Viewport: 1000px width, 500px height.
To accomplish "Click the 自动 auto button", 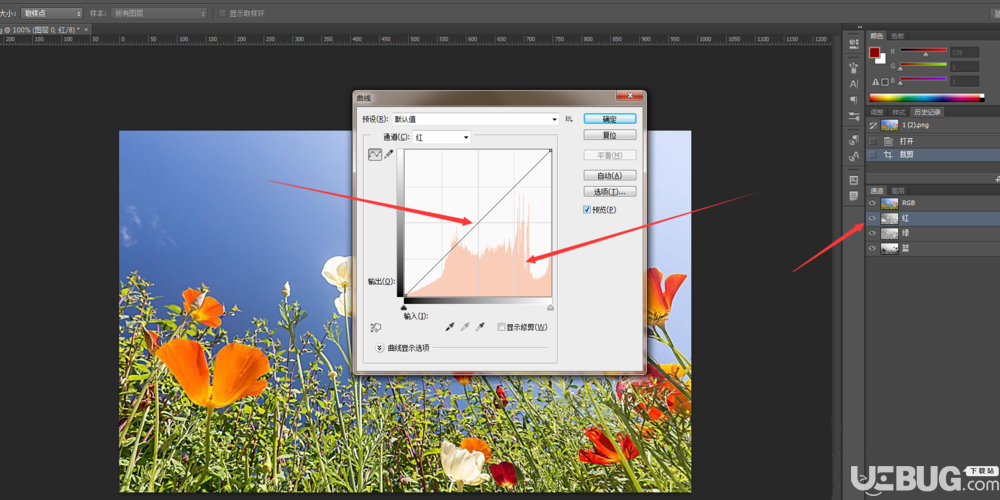I will [x=610, y=175].
